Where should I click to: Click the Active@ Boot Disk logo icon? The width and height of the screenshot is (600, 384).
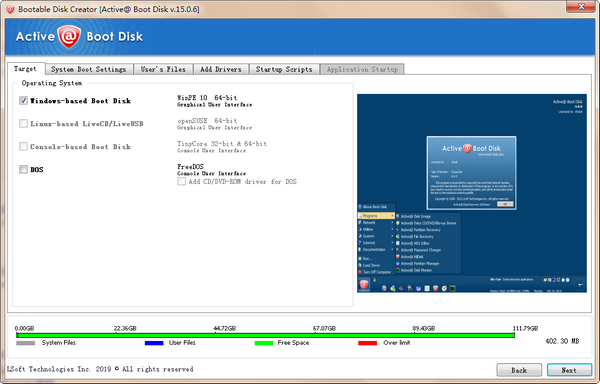[69, 37]
